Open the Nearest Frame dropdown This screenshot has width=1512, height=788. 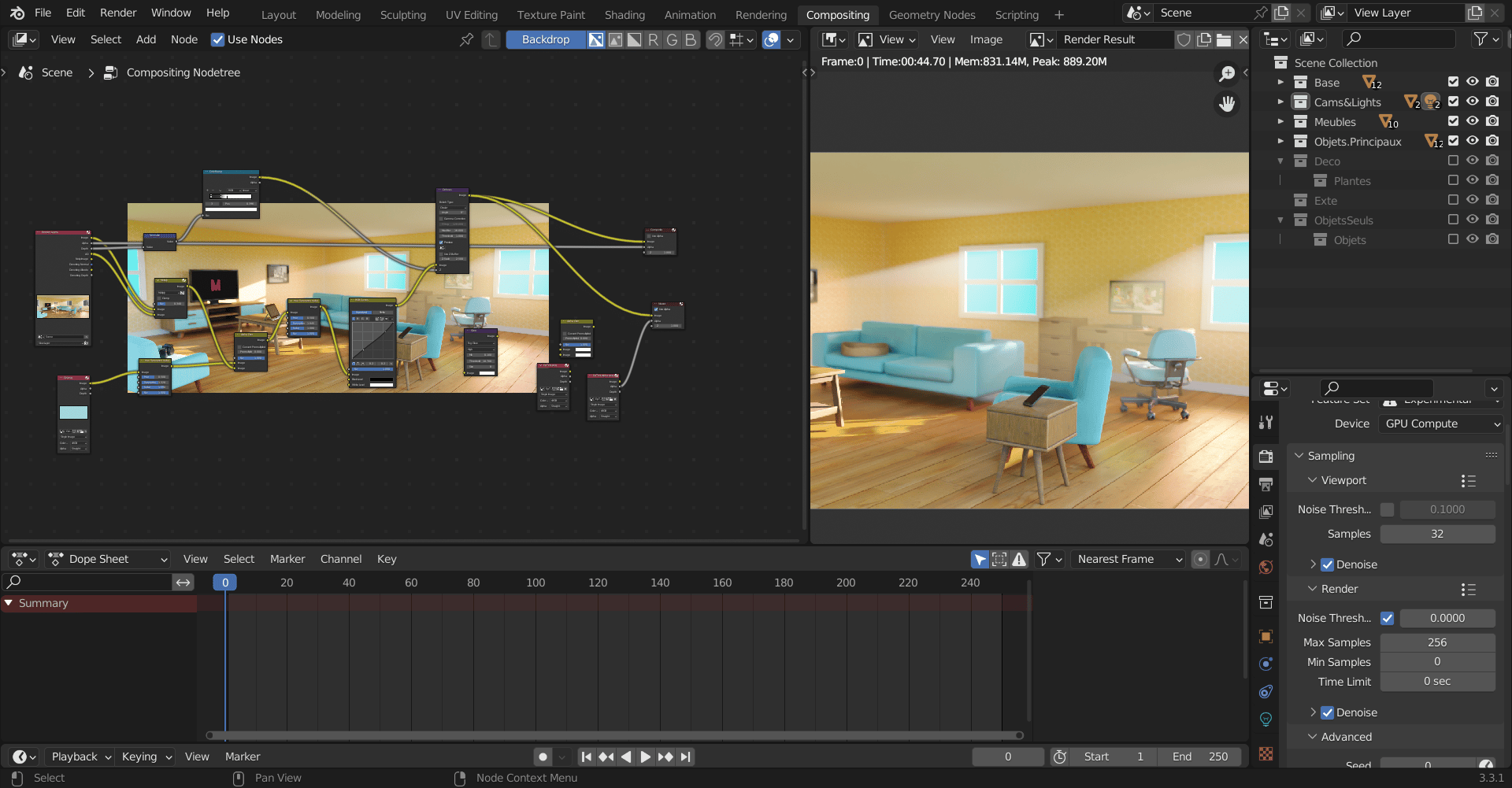click(x=1128, y=559)
